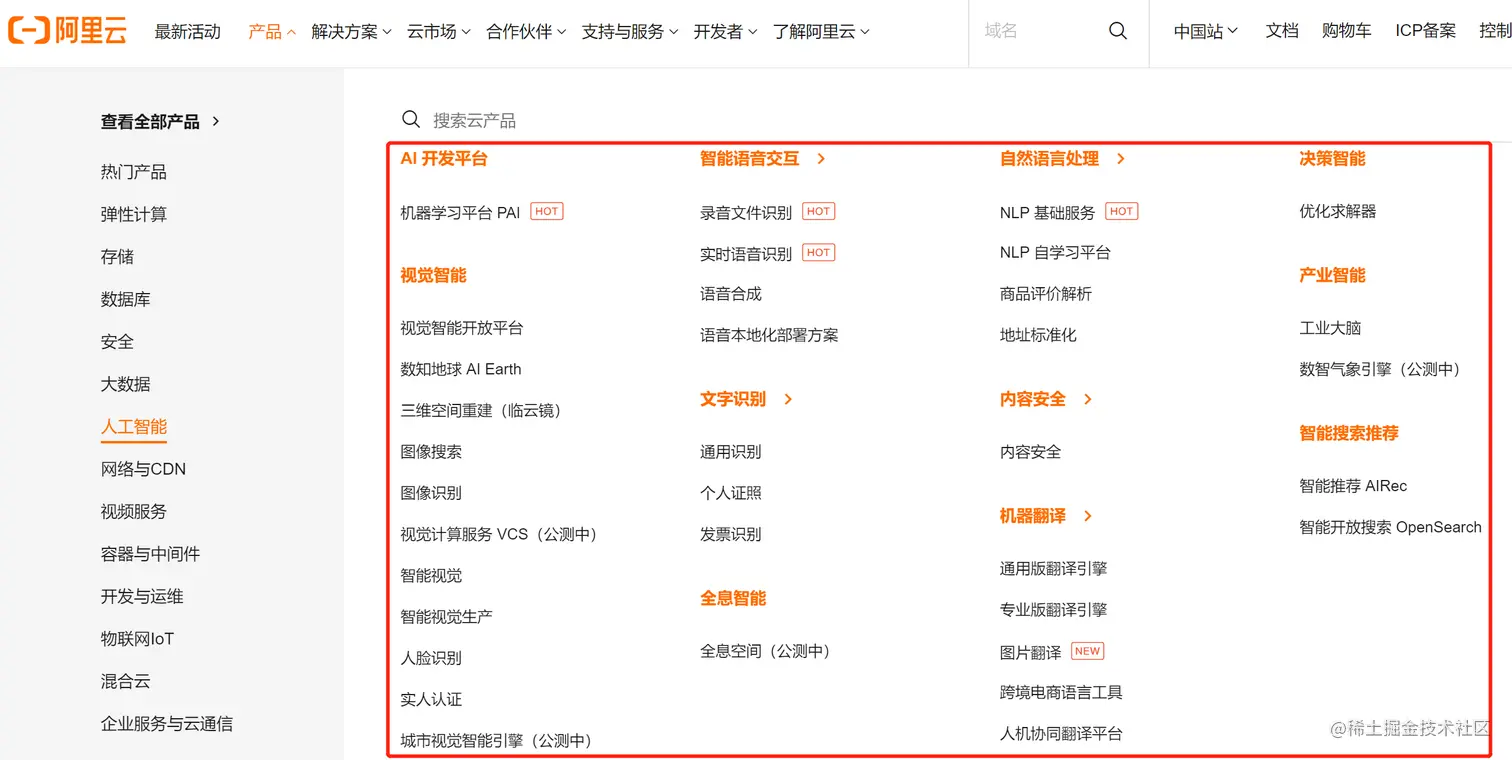
Task: Open 优化求解器 product
Action: (1338, 212)
